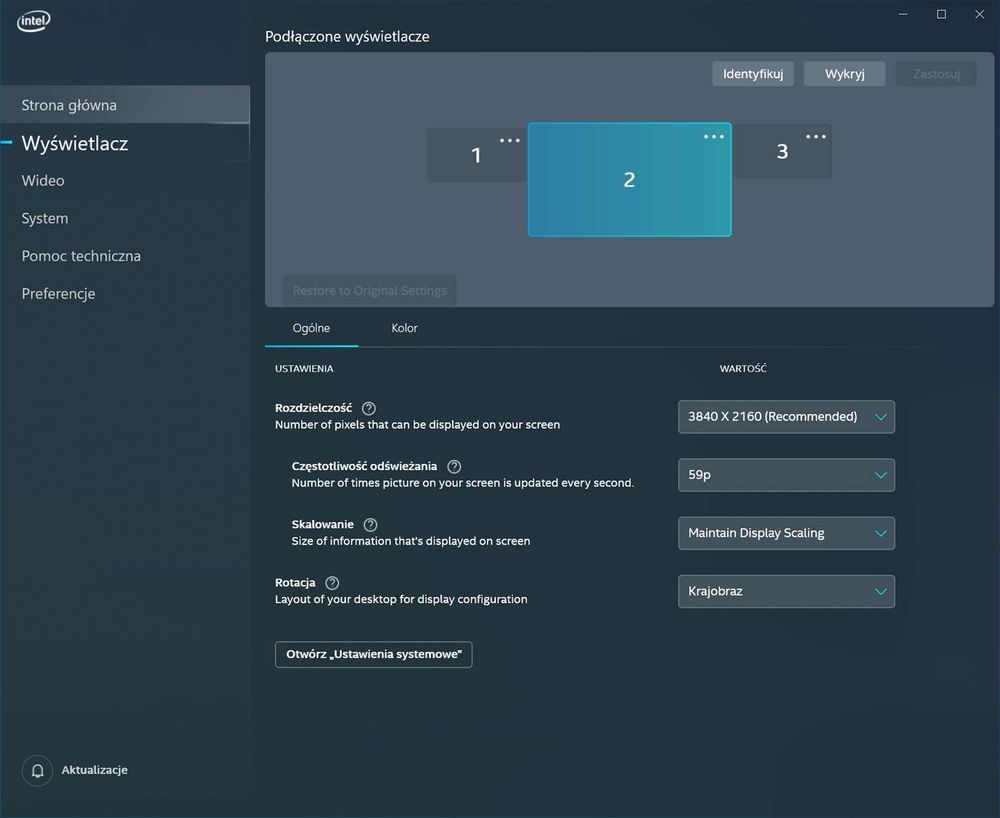The image size is (1000, 818).
Task: Select display 3 thumbnail
Action: point(783,151)
